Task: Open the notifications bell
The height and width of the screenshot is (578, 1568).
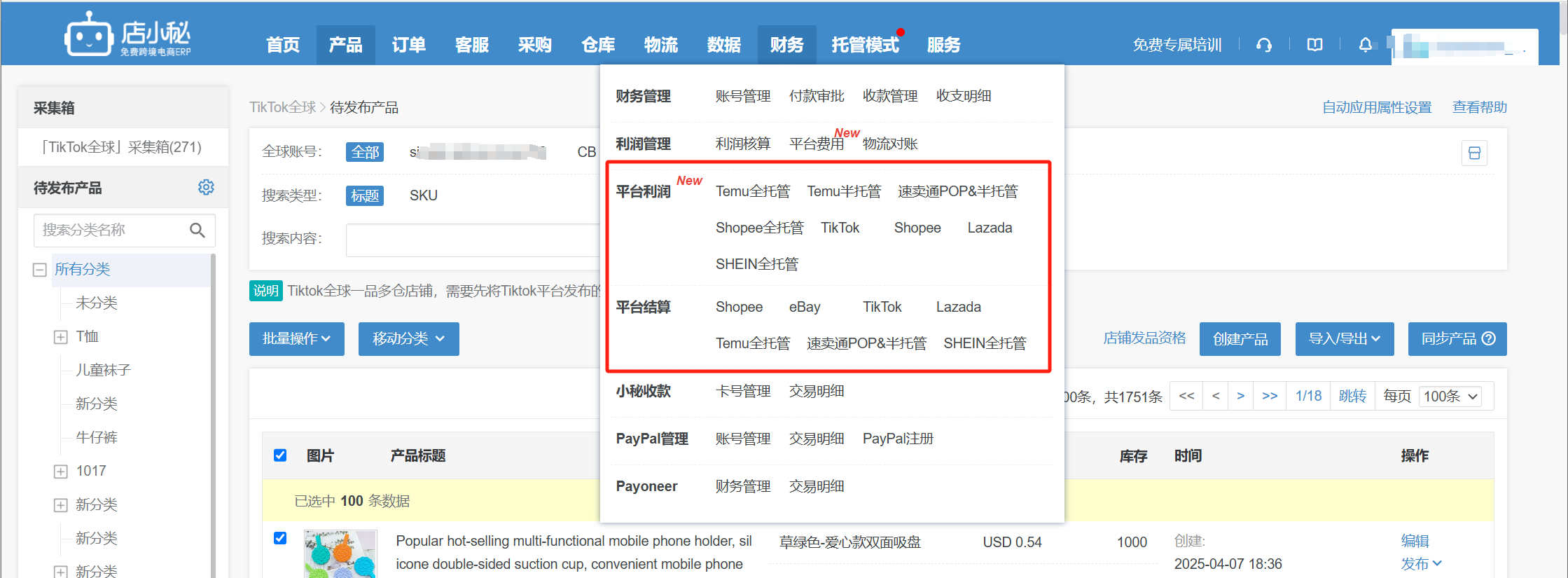Action: 1366,45
